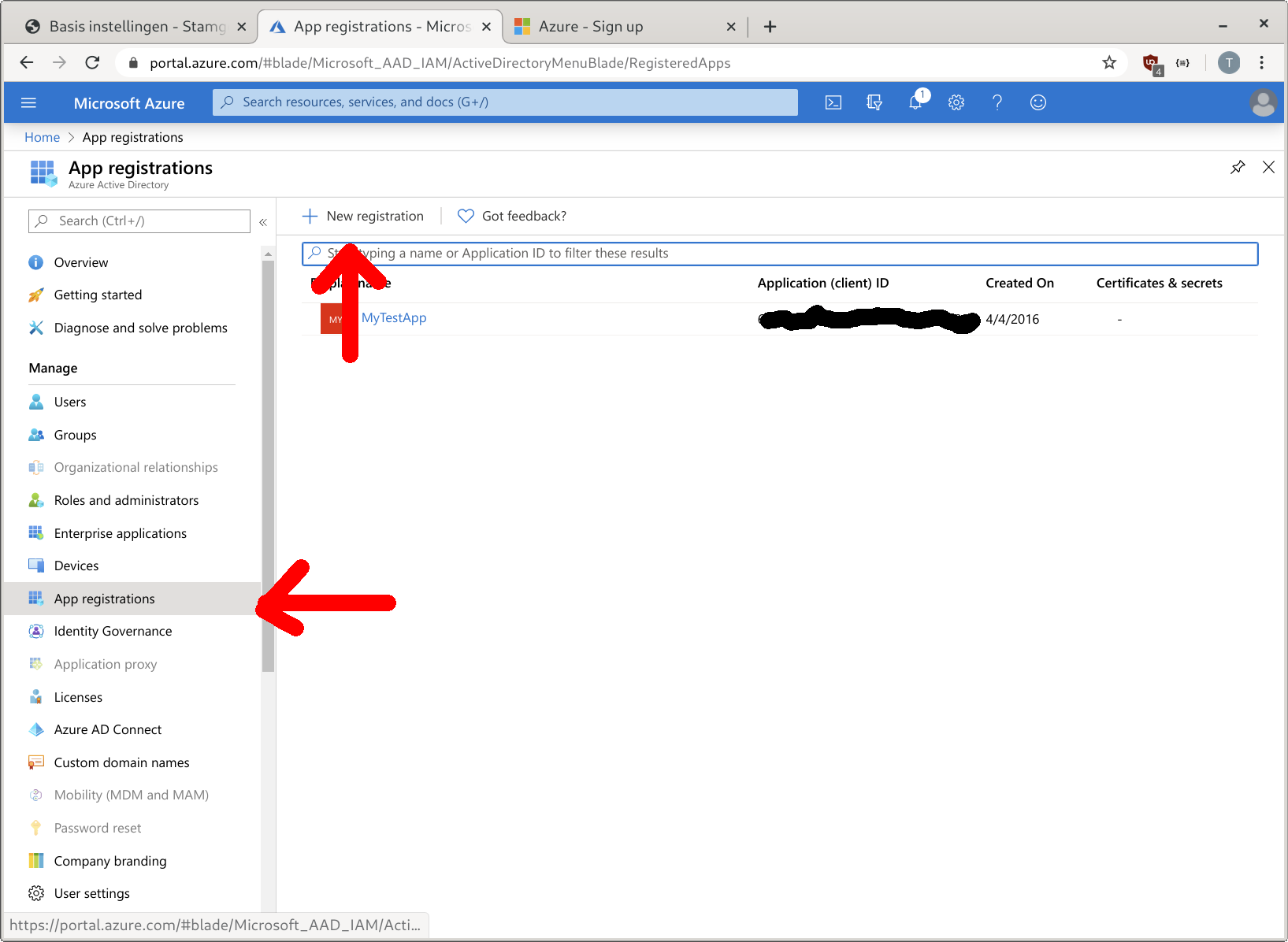Open Directory and subscription filter icon
Viewport: 1288px width, 942px height.
[x=874, y=102]
